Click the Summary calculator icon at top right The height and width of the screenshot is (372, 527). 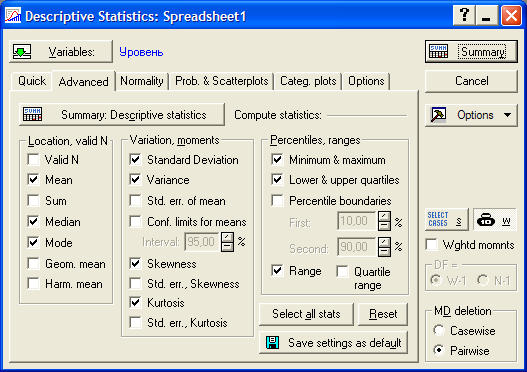coord(438,51)
